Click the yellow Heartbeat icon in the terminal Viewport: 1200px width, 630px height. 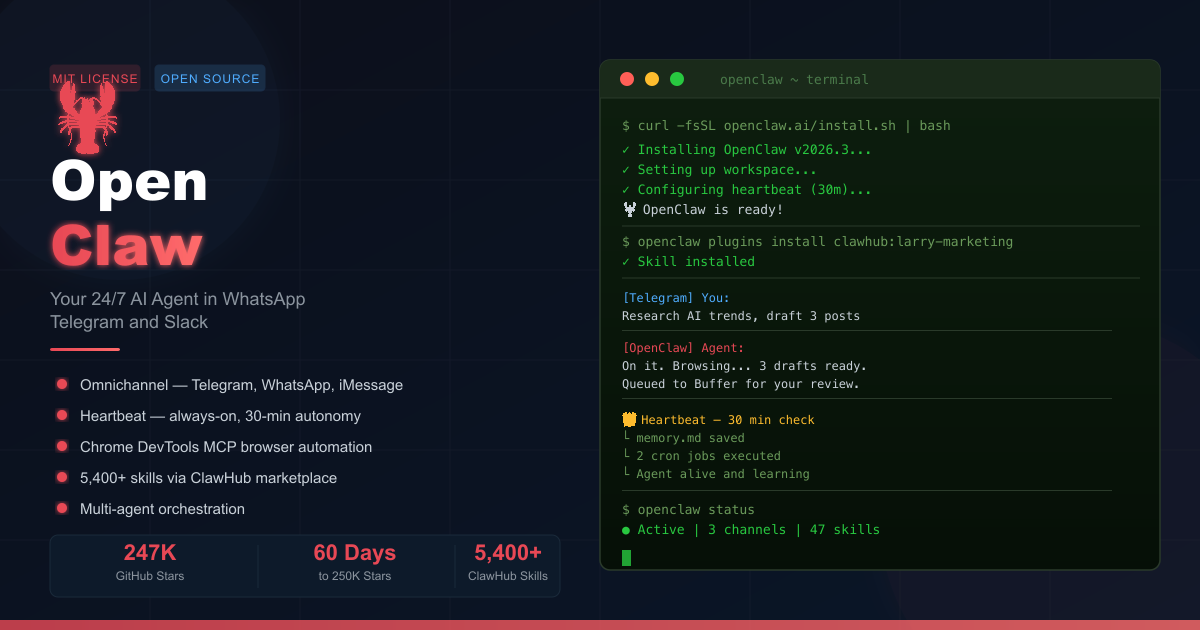[628, 419]
